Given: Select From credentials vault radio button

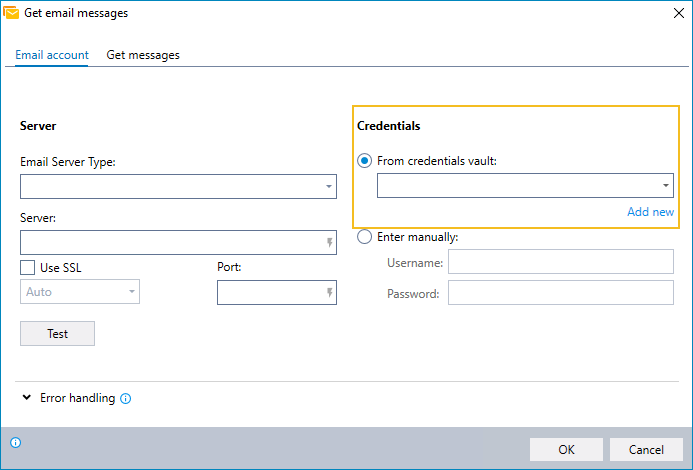Looking at the screenshot, I should click(365, 160).
